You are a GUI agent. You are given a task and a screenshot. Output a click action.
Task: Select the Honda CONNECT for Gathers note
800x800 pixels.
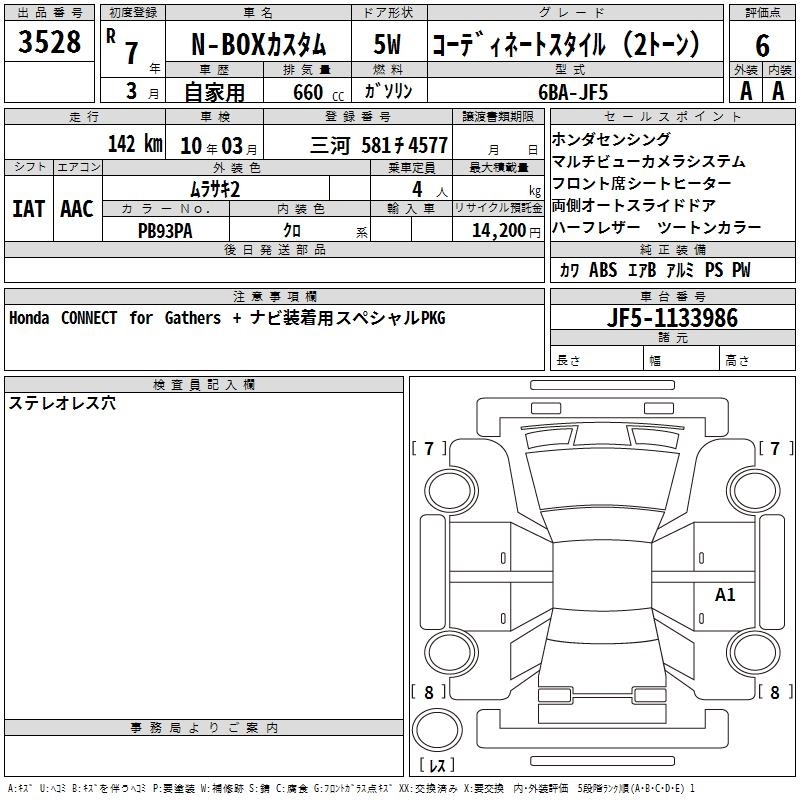(227, 318)
